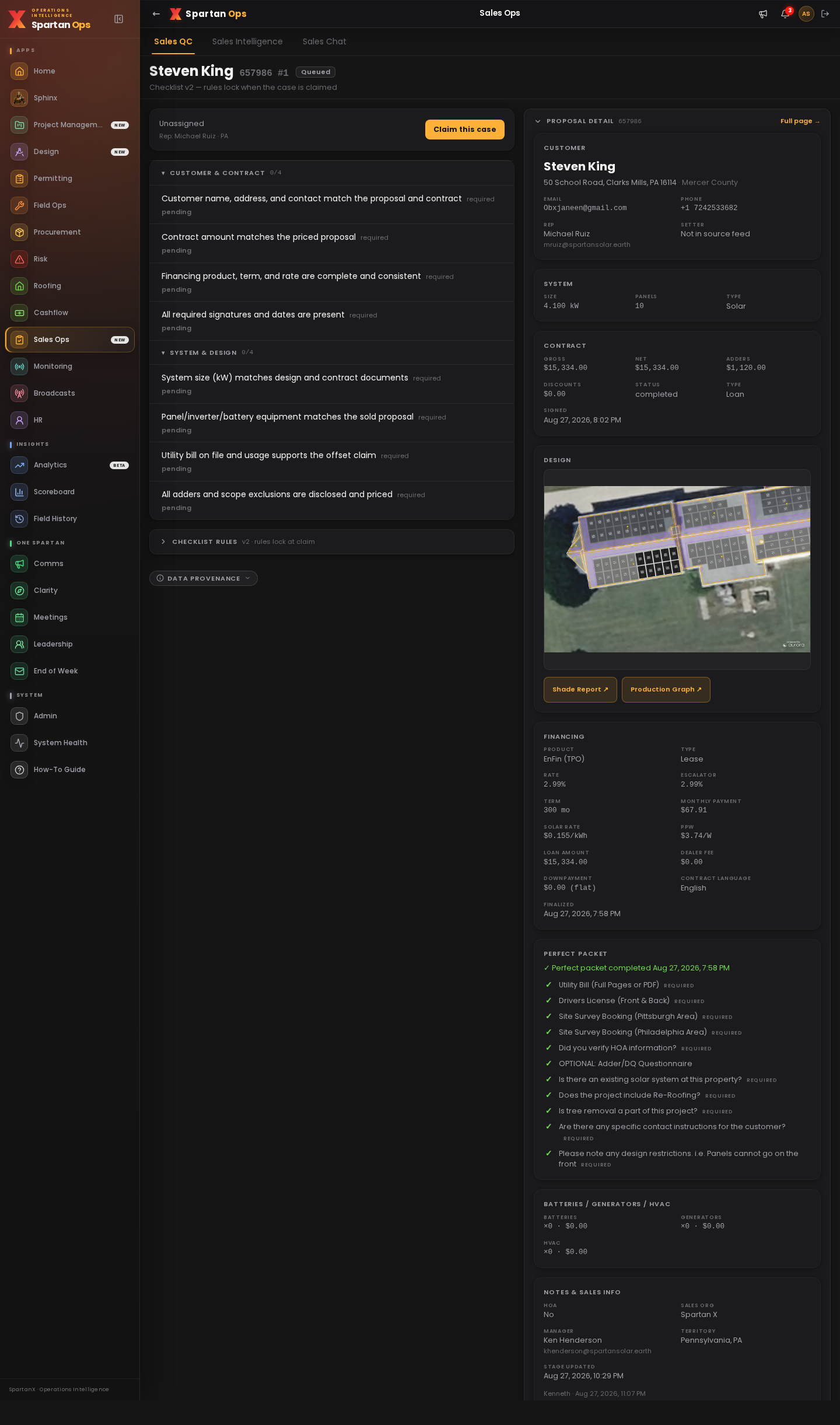Click the megaphone announcements icon in header
The width and height of the screenshot is (840, 1425).
(763, 14)
